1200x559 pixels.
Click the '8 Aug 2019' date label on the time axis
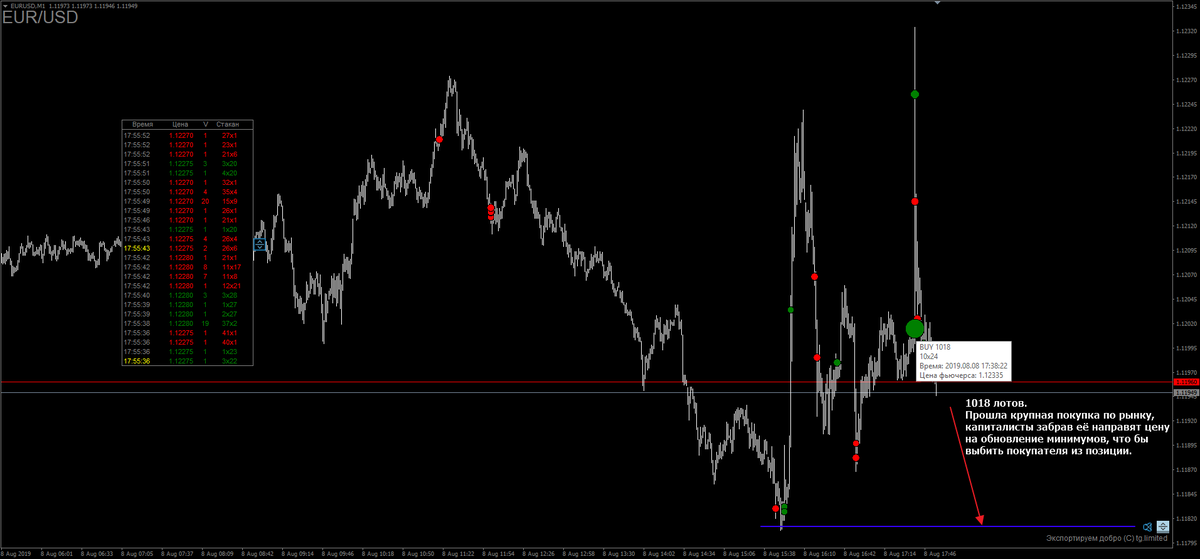(x=16, y=553)
